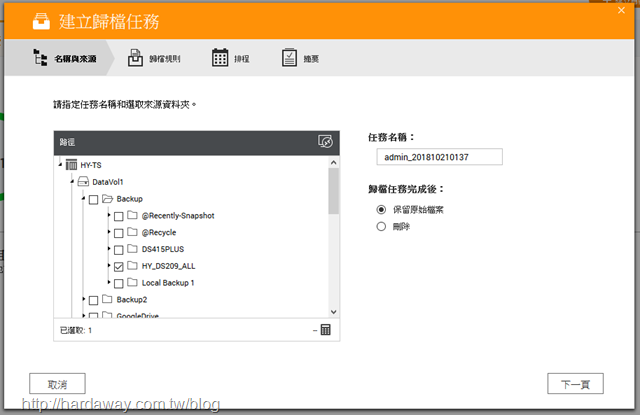Check the Backup2 checkbox

click(x=93, y=300)
